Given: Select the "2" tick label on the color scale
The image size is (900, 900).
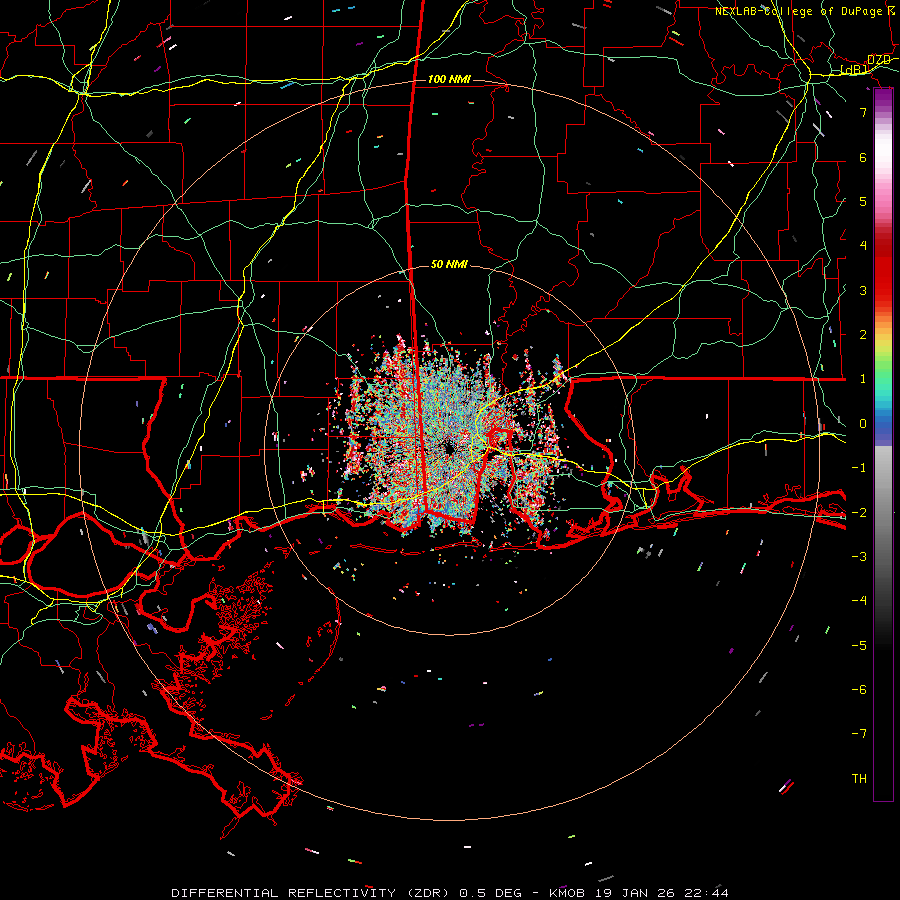Looking at the screenshot, I should click(863, 335).
